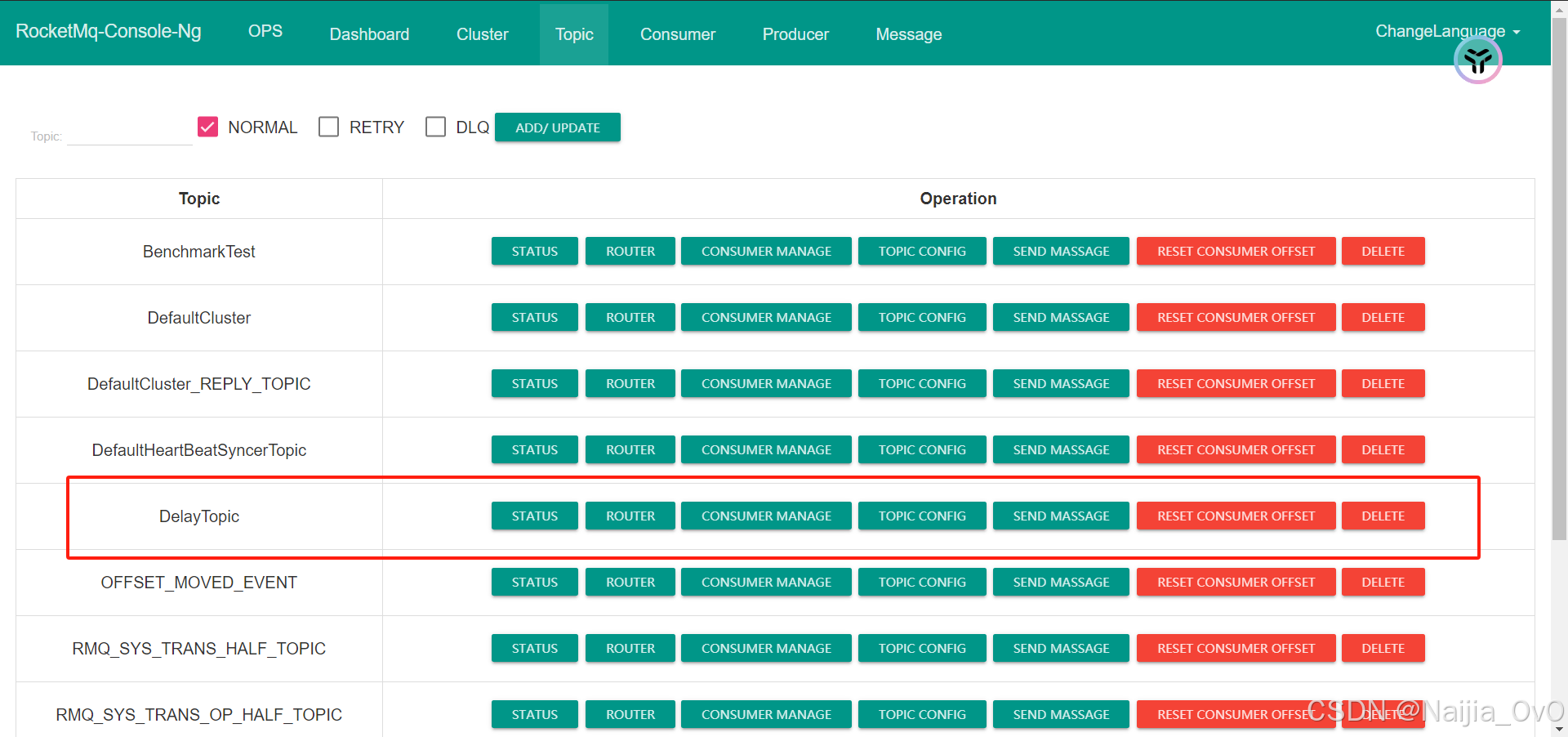The width and height of the screenshot is (1568, 737).
Task: Open ROUTER for DefaultCluster topic
Action: tap(630, 317)
